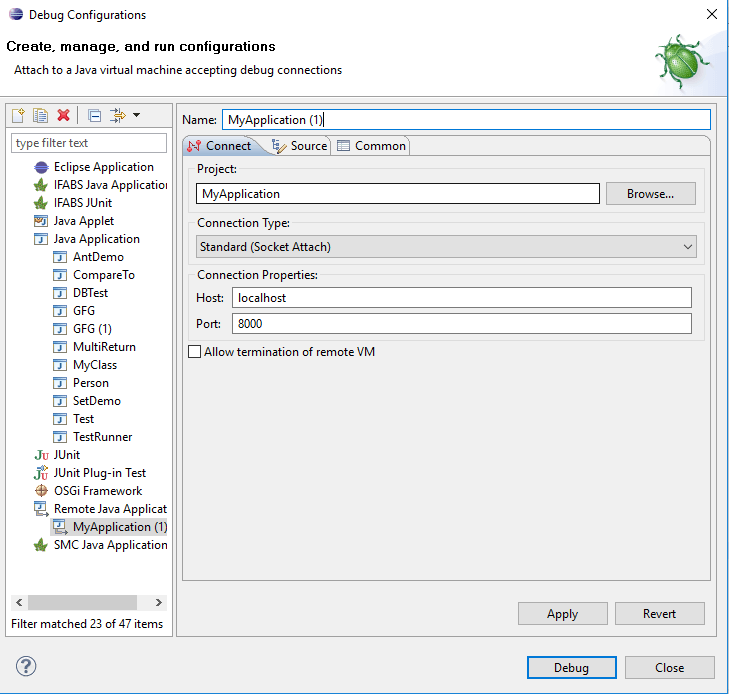729x694 pixels.
Task: Click into the Port field
Action: [461, 323]
